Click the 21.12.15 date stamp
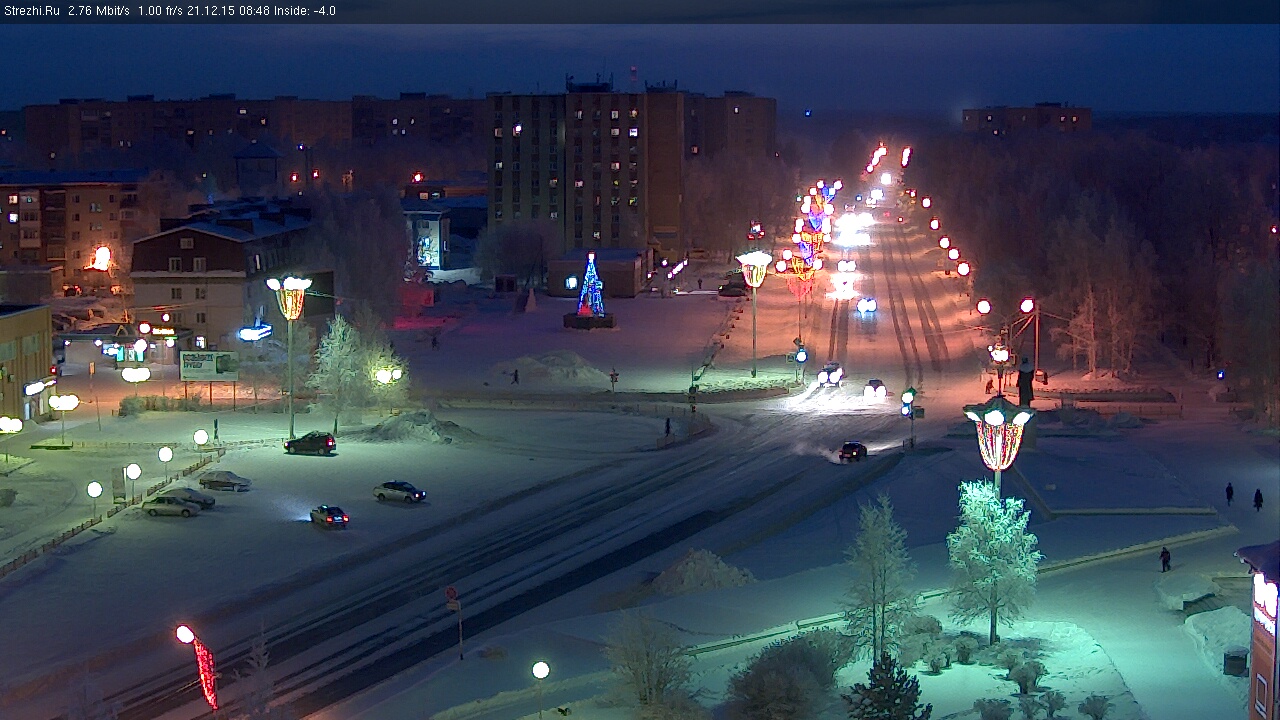Image resolution: width=1280 pixels, height=720 pixels. (211, 11)
